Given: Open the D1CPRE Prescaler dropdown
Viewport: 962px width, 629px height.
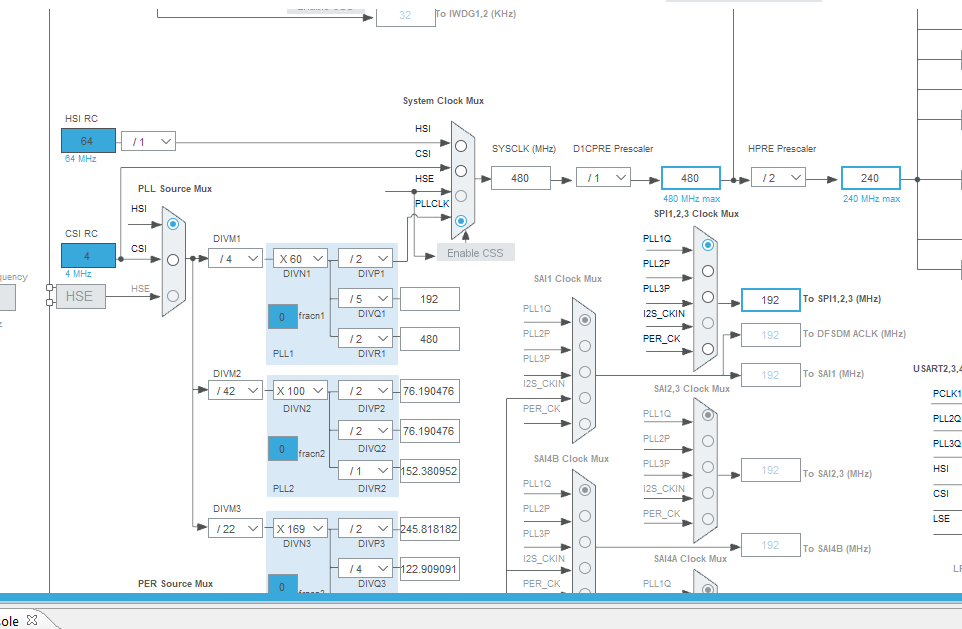Looking at the screenshot, I should click(601, 176).
